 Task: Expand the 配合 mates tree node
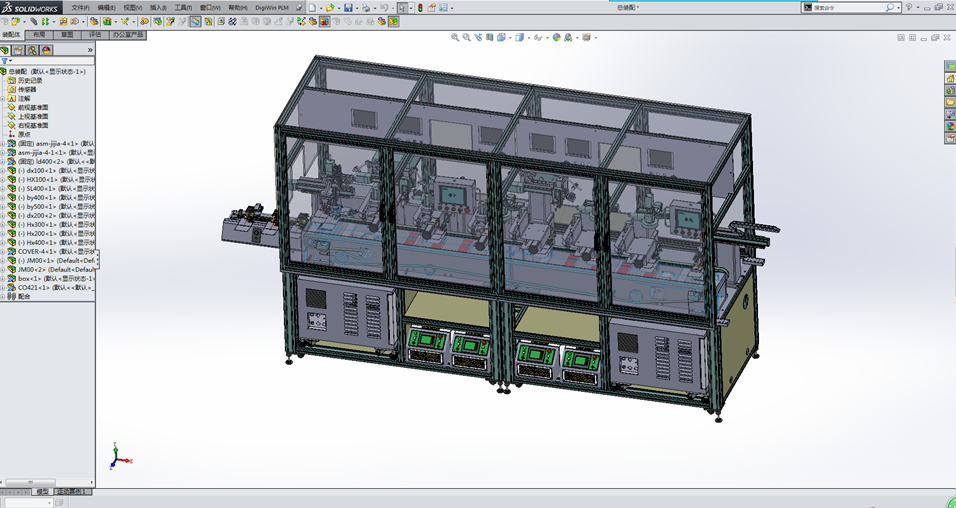(3, 296)
